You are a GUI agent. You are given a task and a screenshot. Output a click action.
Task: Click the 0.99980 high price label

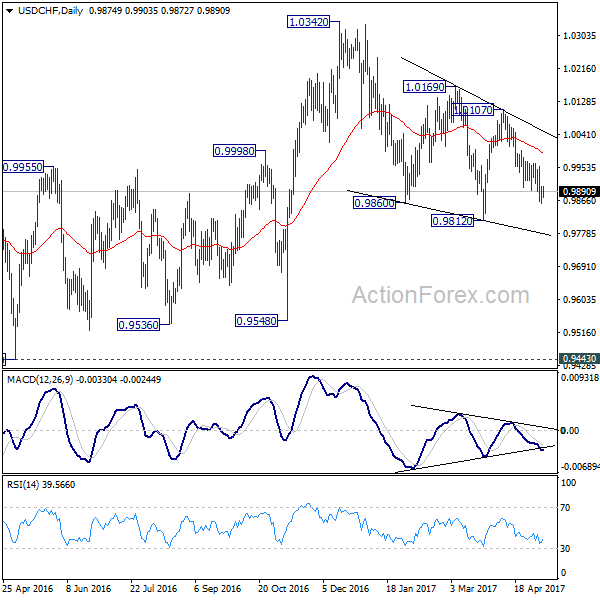coord(234,151)
